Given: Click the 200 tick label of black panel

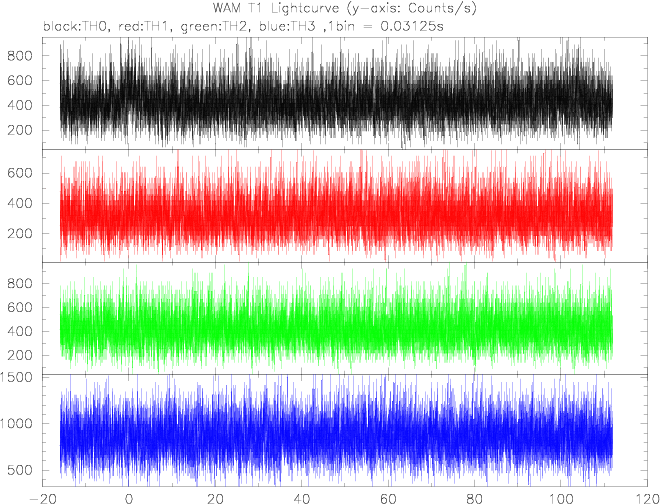Looking at the screenshot, I should click(20, 130).
